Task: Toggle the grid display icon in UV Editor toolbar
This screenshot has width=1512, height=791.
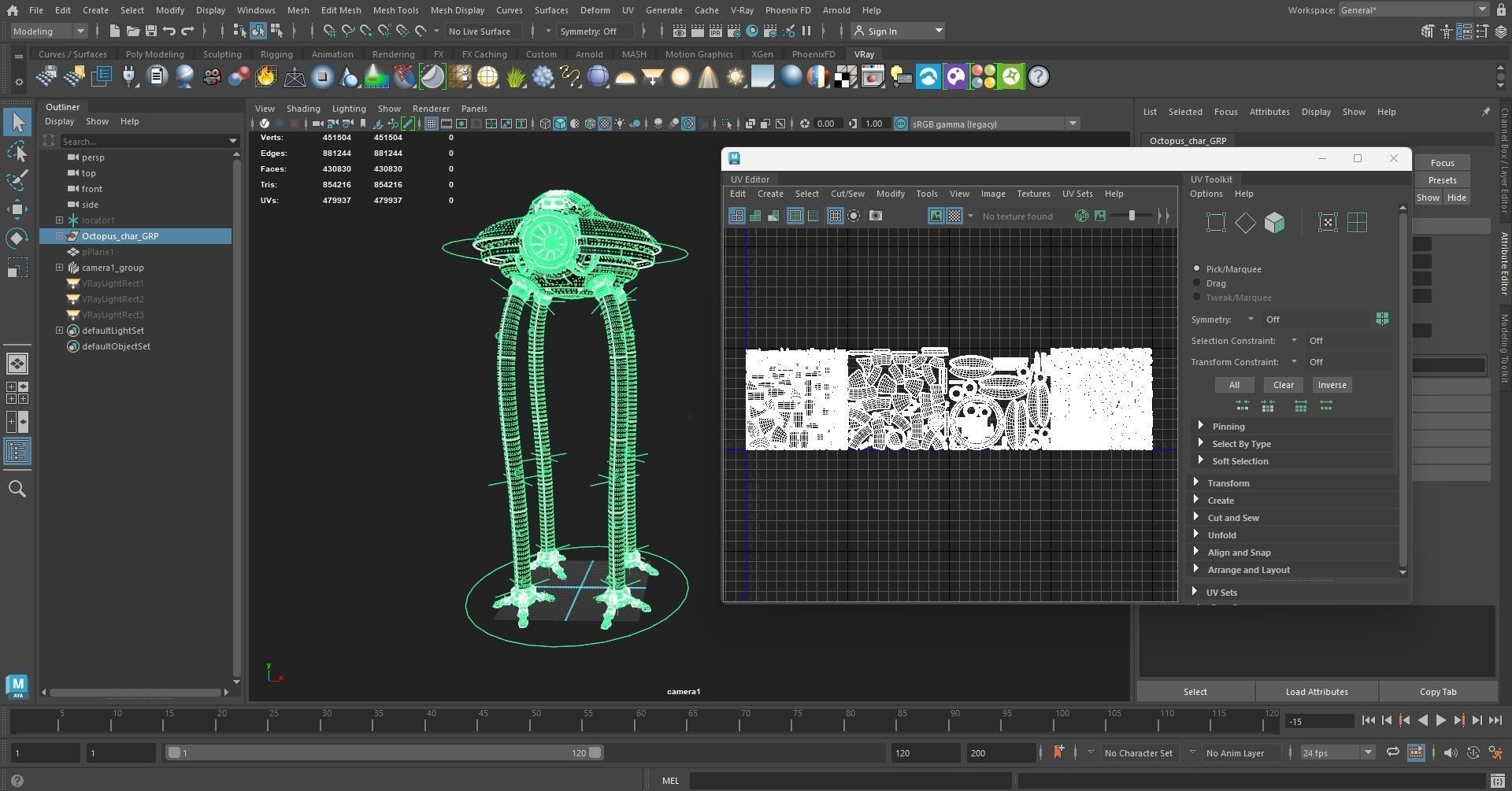Action: 835,216
